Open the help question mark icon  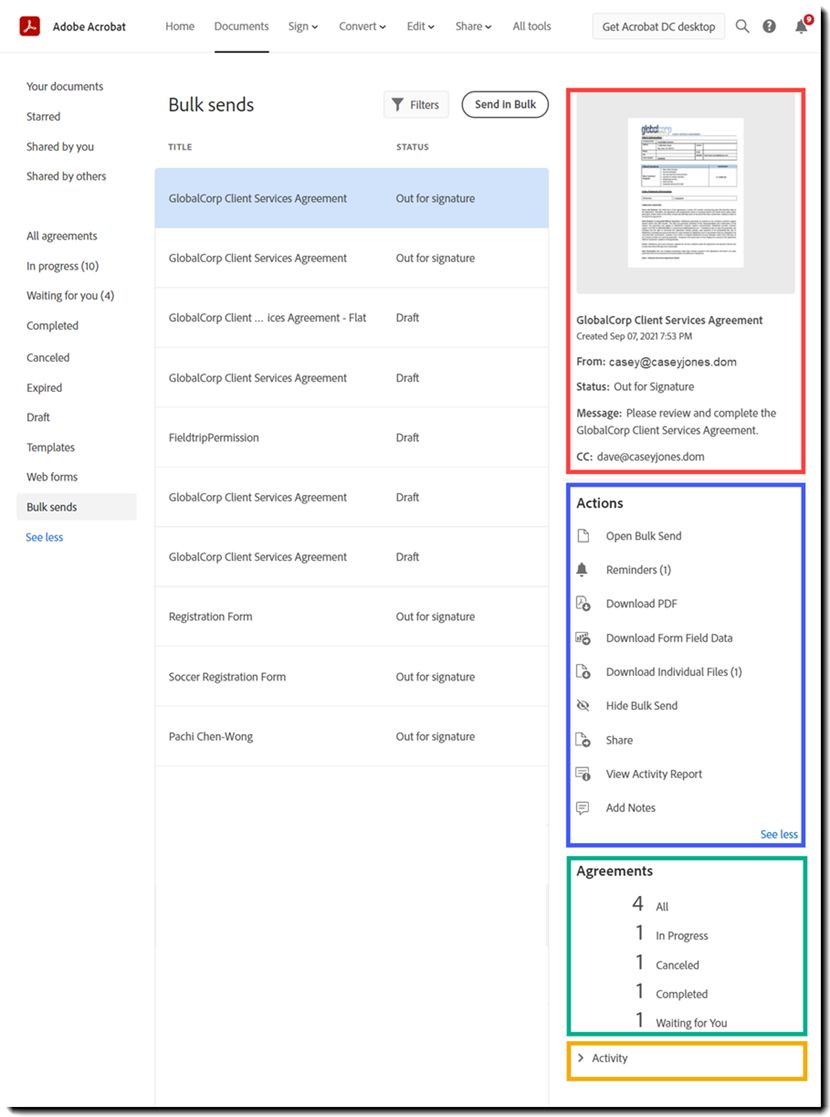pyautogui.click(x=769, y=26)
